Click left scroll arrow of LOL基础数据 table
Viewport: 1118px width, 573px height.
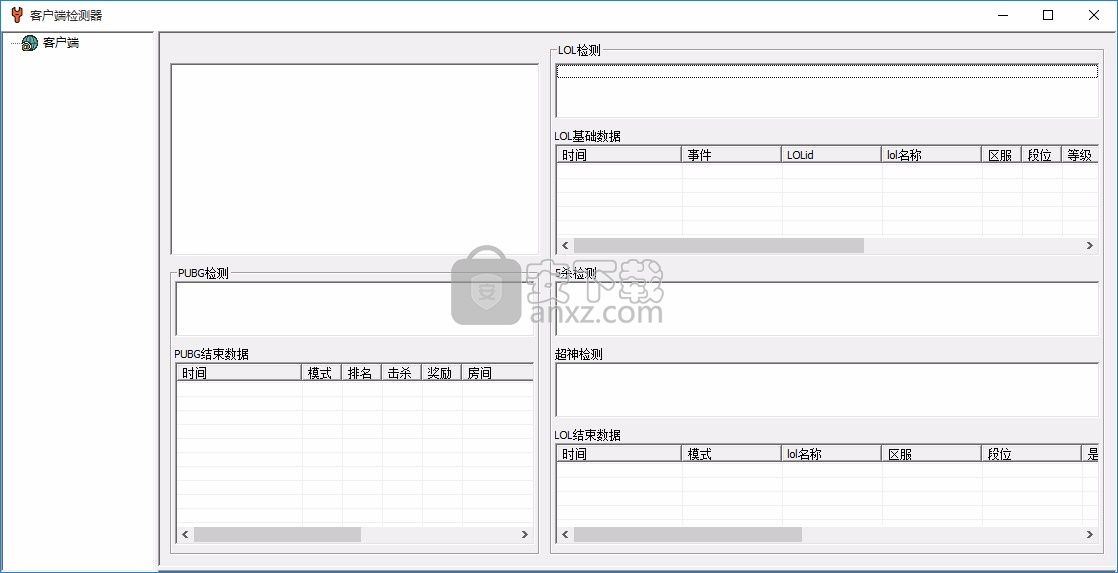(565, 245)
